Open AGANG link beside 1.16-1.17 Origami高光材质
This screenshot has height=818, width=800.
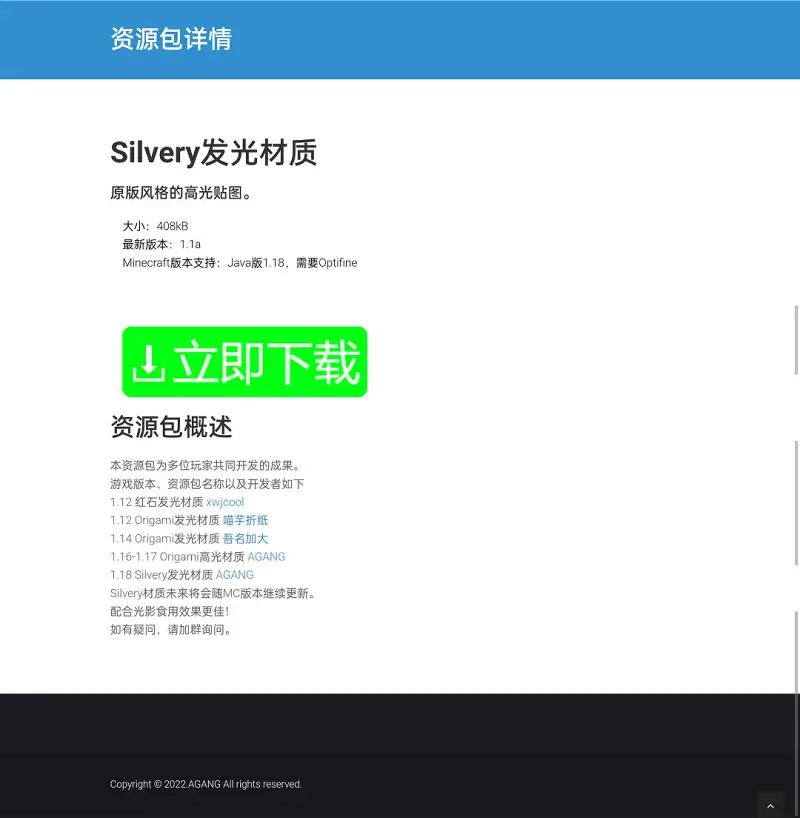click(266, 557)
